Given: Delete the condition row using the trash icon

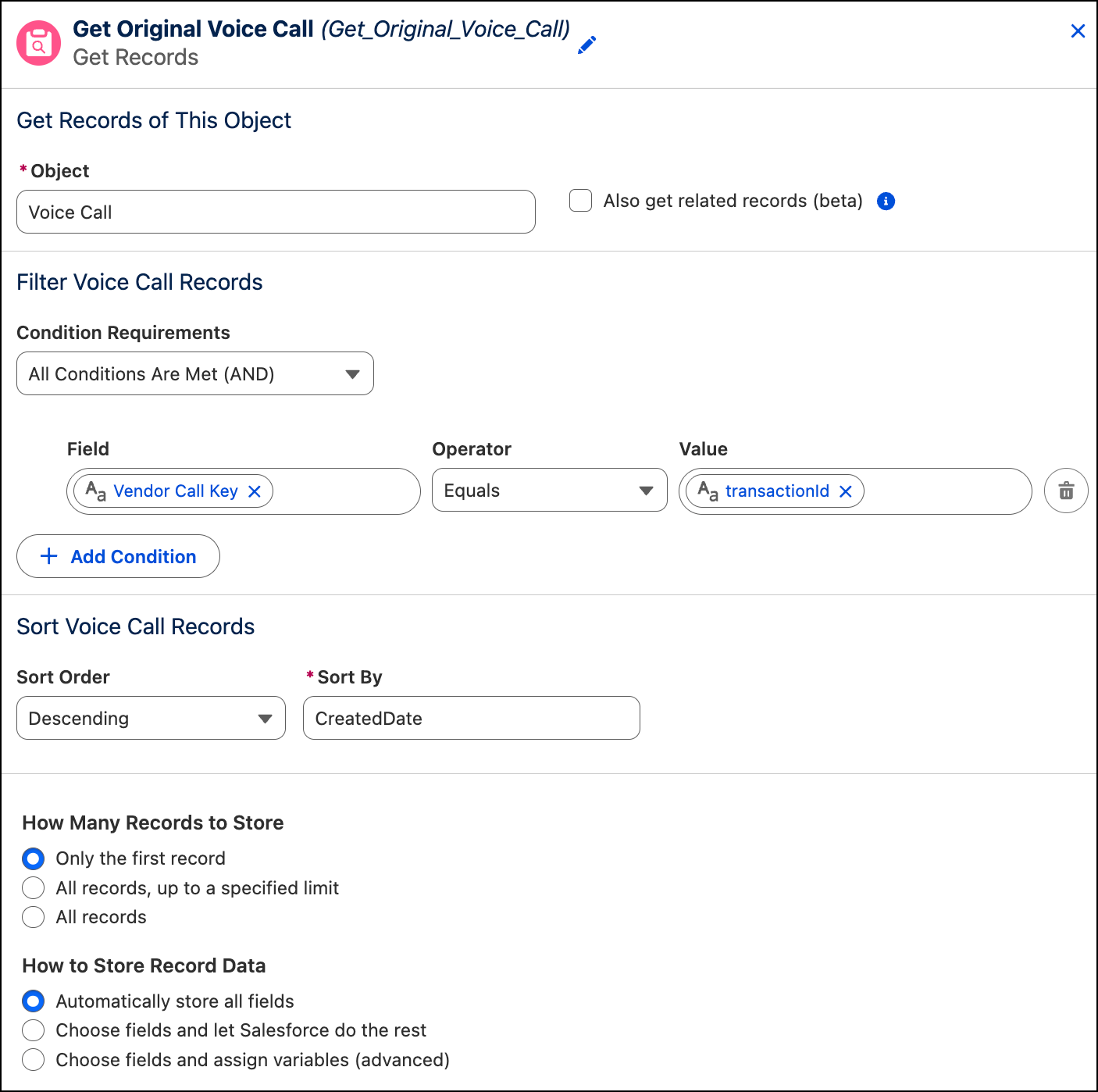Looking at the screenshot, I should (x=1066, y=491).
